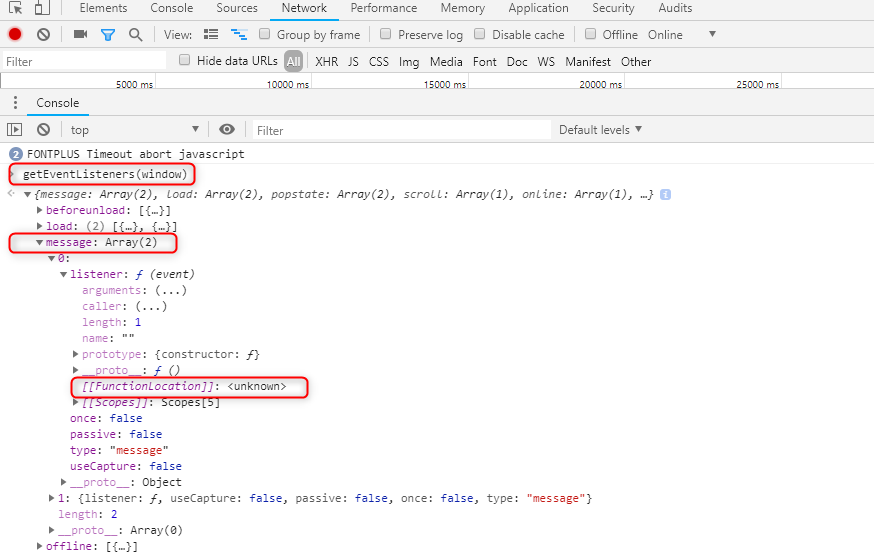Image resolution: width=874 pixels, height=554 pixels.
Task: Expand the beforeunload entry
Action: pos(39,210)
